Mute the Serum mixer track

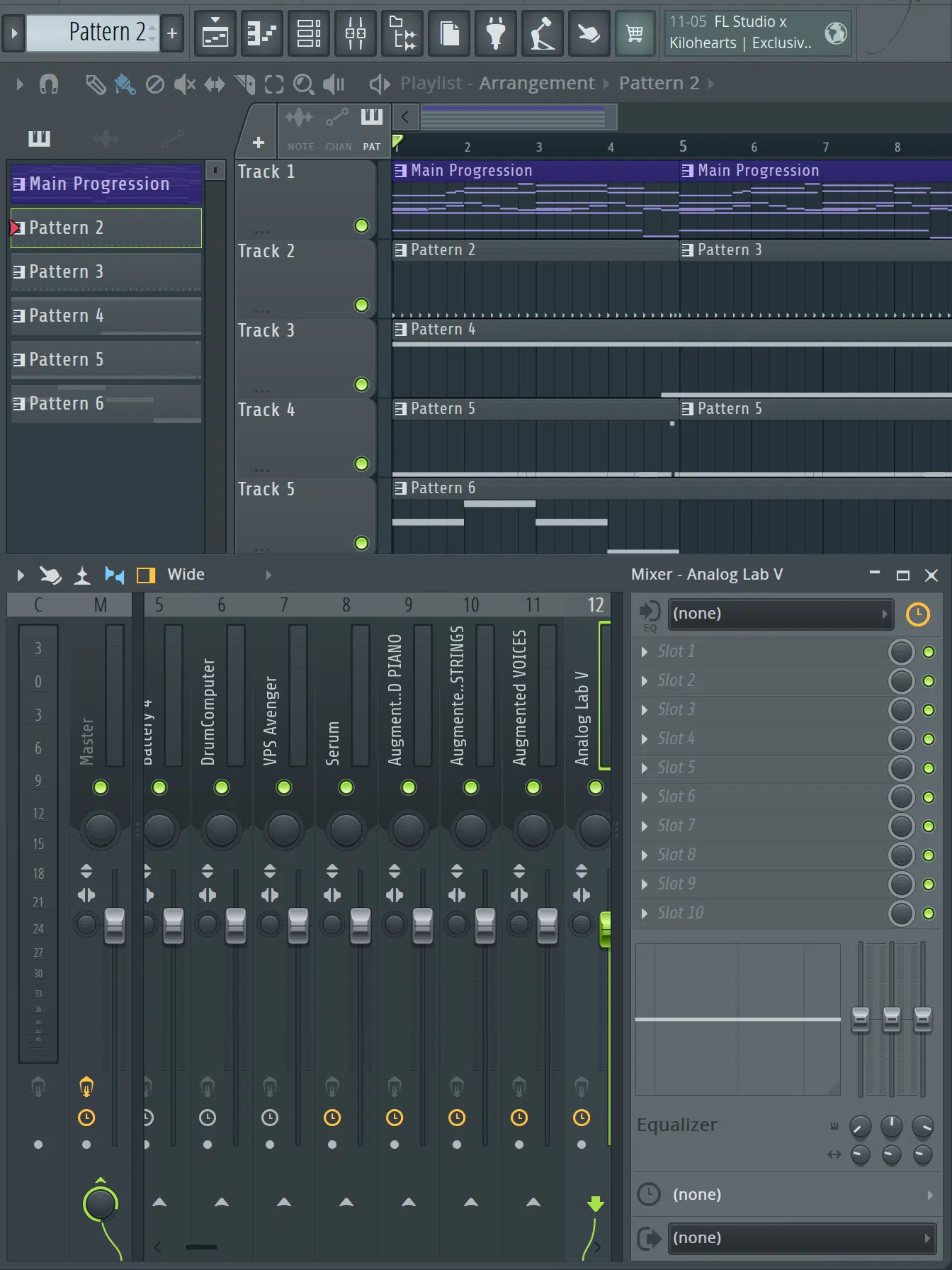(x=346, y=787)
